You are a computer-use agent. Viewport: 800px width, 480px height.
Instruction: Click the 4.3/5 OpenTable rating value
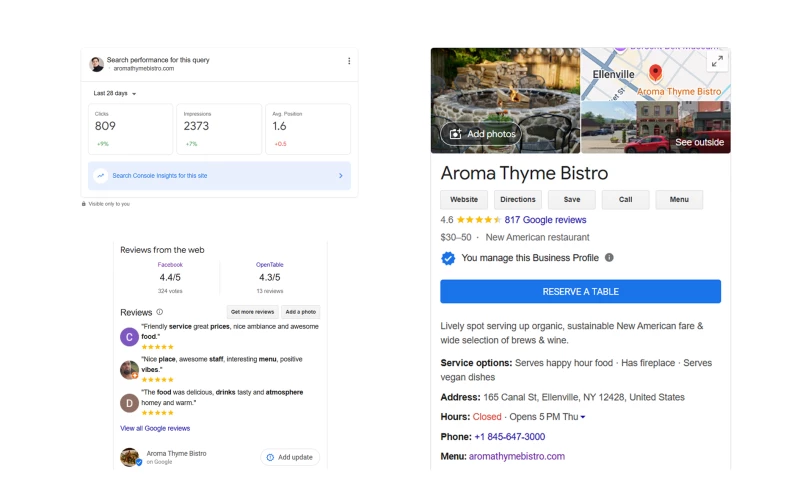point(269,277)
